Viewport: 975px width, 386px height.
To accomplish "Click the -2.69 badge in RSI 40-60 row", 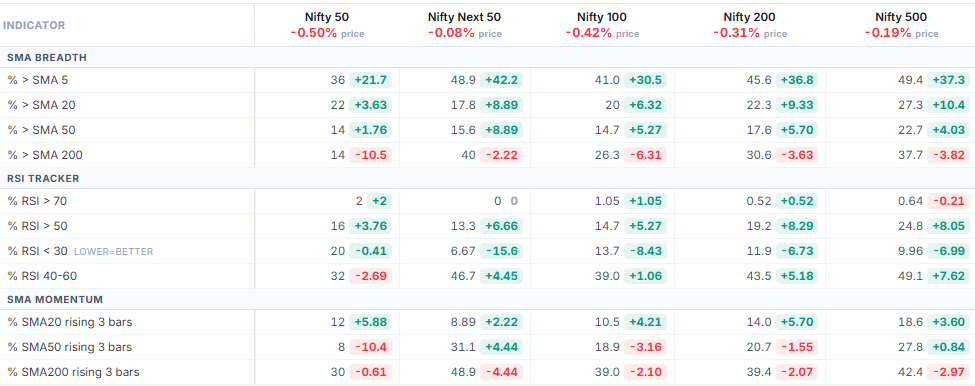I will point(371,276).
